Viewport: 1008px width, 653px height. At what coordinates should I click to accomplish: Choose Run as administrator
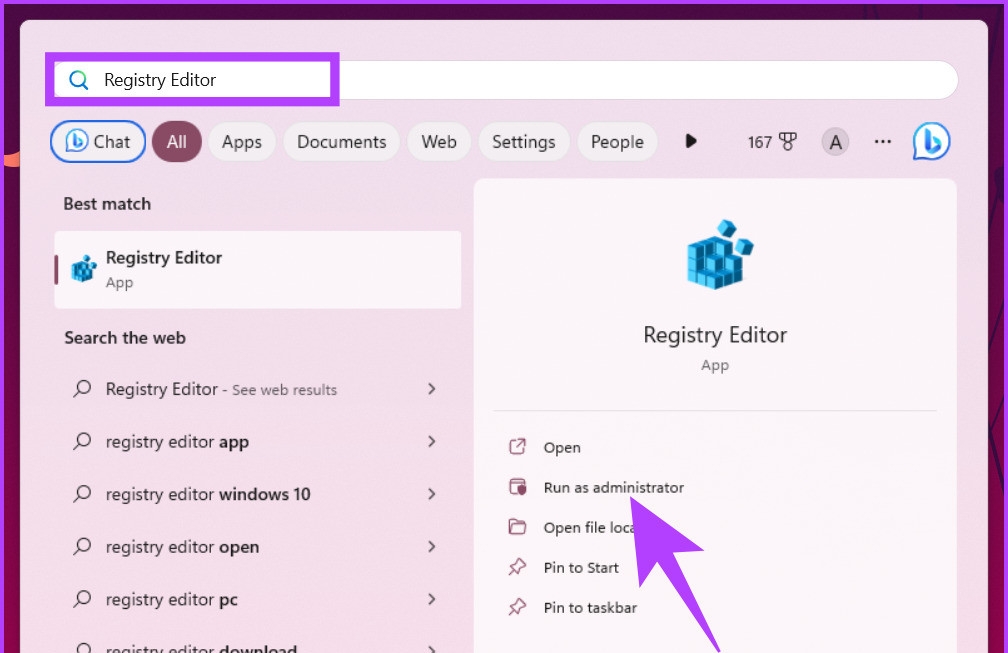click(614, 487)
